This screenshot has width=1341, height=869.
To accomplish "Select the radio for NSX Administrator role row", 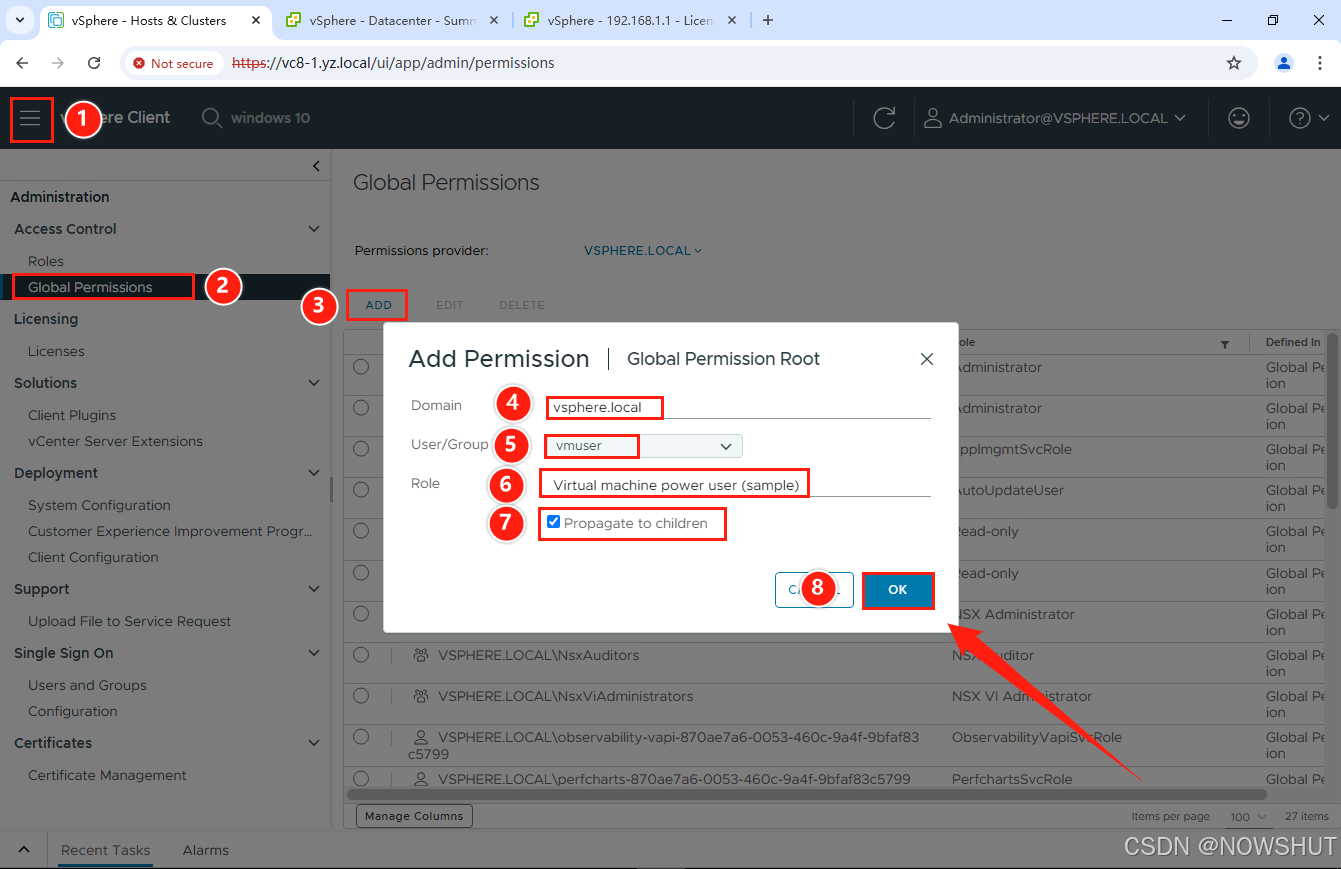I will 361,613.
